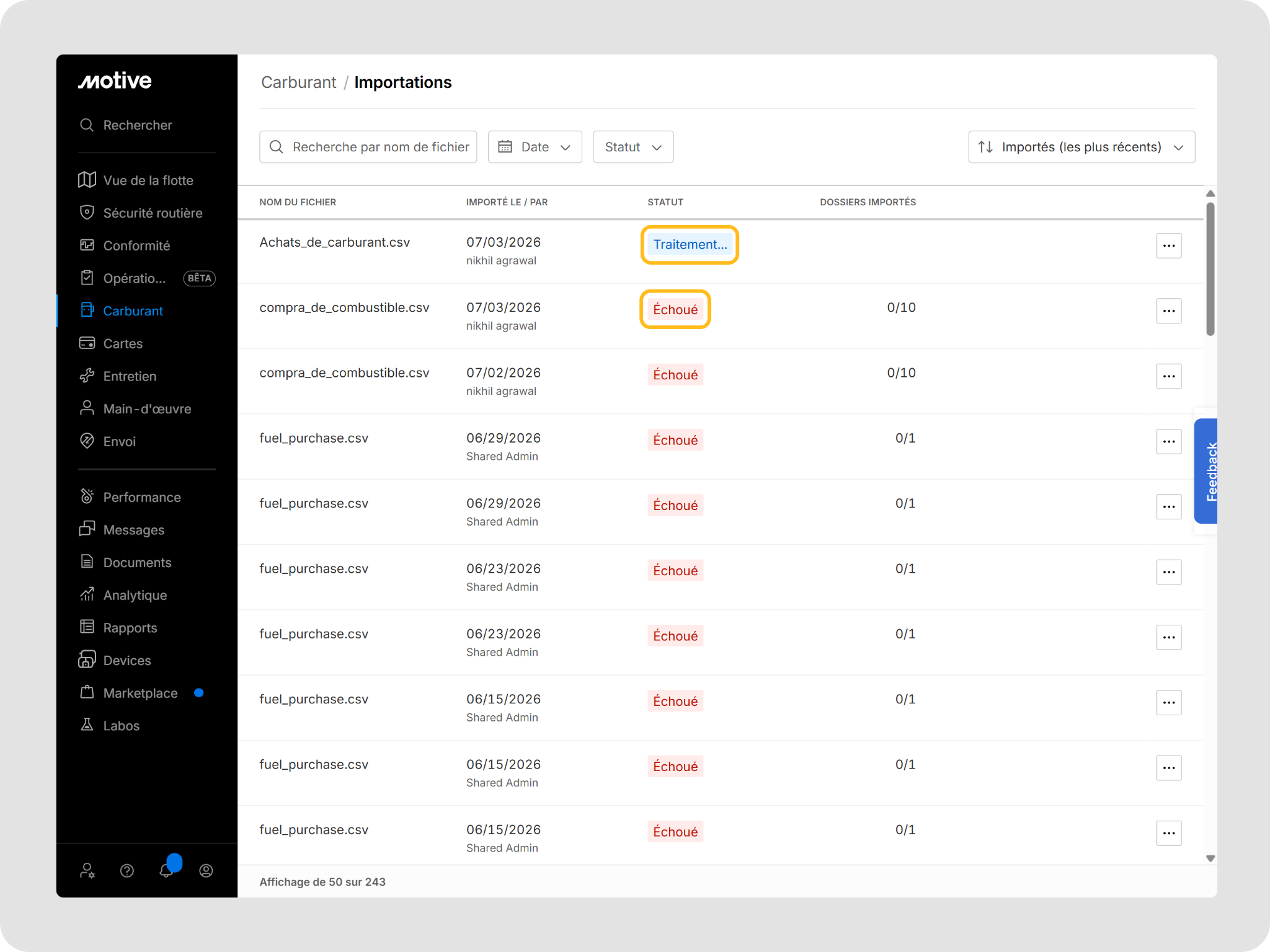Expand the Statut filter dropdown
Image resolution: width=1270 pixels, height=952 pixels.
[x=633, y=147]
